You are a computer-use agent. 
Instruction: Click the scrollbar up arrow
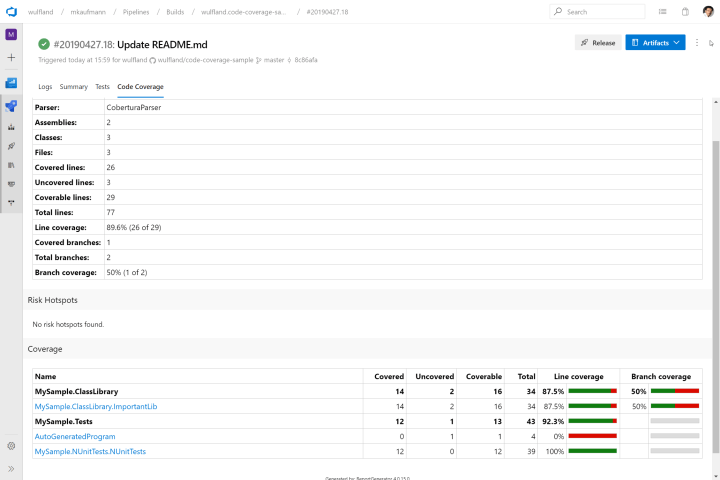pyautogui.click(x=715, y=102)
